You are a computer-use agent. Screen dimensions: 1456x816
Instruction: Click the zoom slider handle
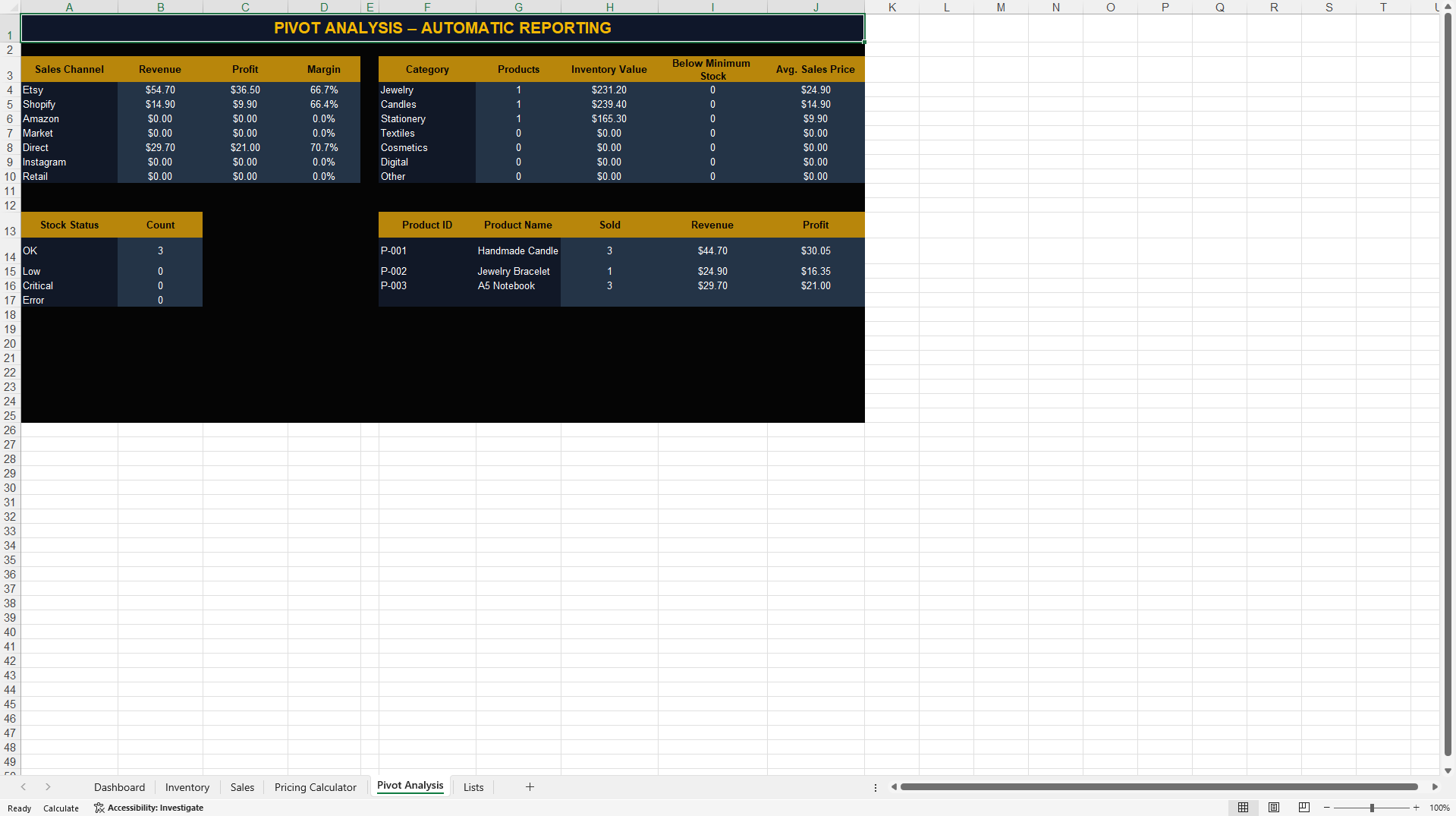[1372, 808]
